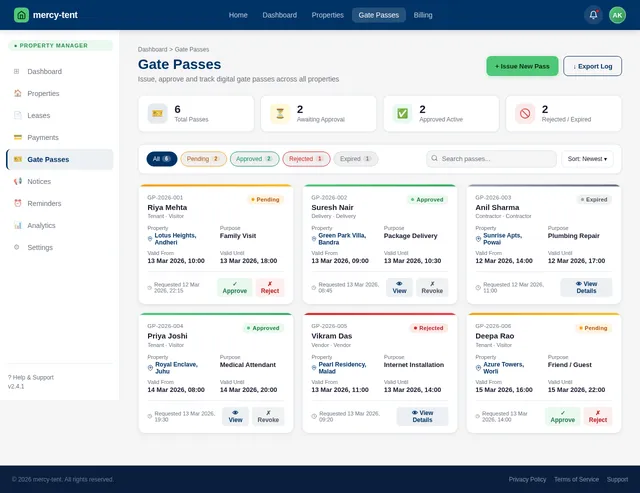Filter passes by Pending status
Screen dimensions: 640x493
[x=203, y=159]
